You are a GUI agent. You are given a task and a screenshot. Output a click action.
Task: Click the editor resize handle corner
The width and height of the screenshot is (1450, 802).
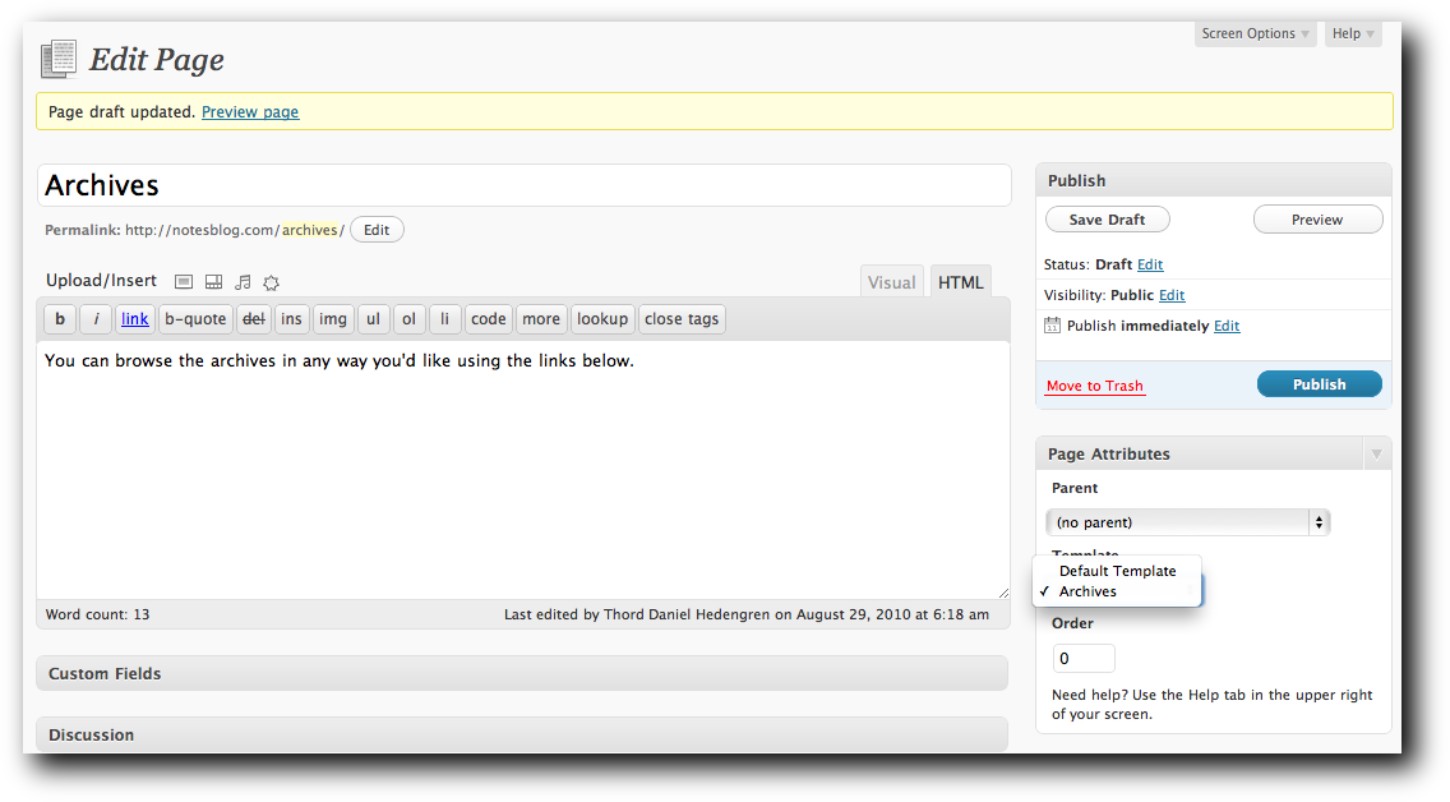point(1003,592)
